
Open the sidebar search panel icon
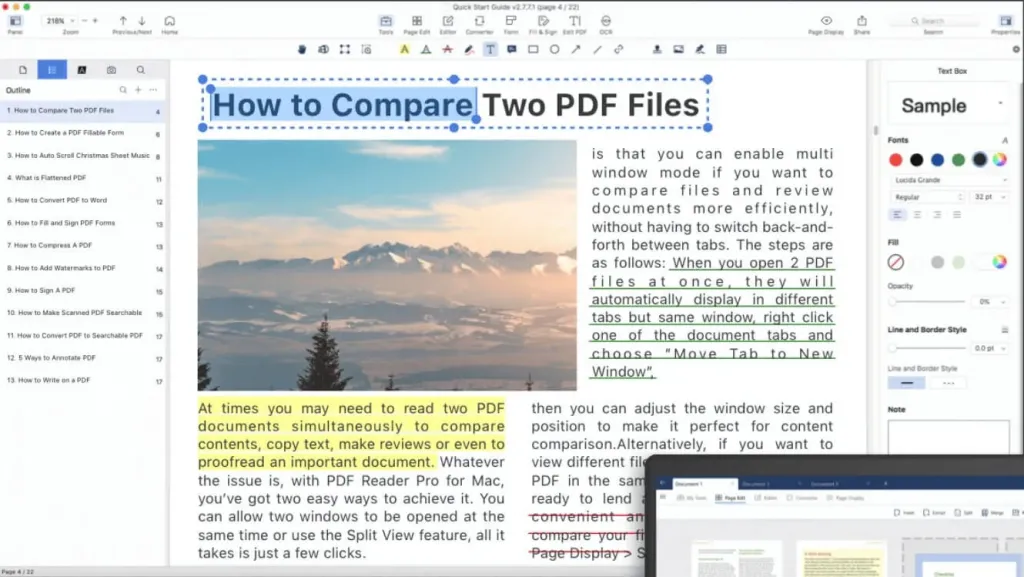[140, 70]
